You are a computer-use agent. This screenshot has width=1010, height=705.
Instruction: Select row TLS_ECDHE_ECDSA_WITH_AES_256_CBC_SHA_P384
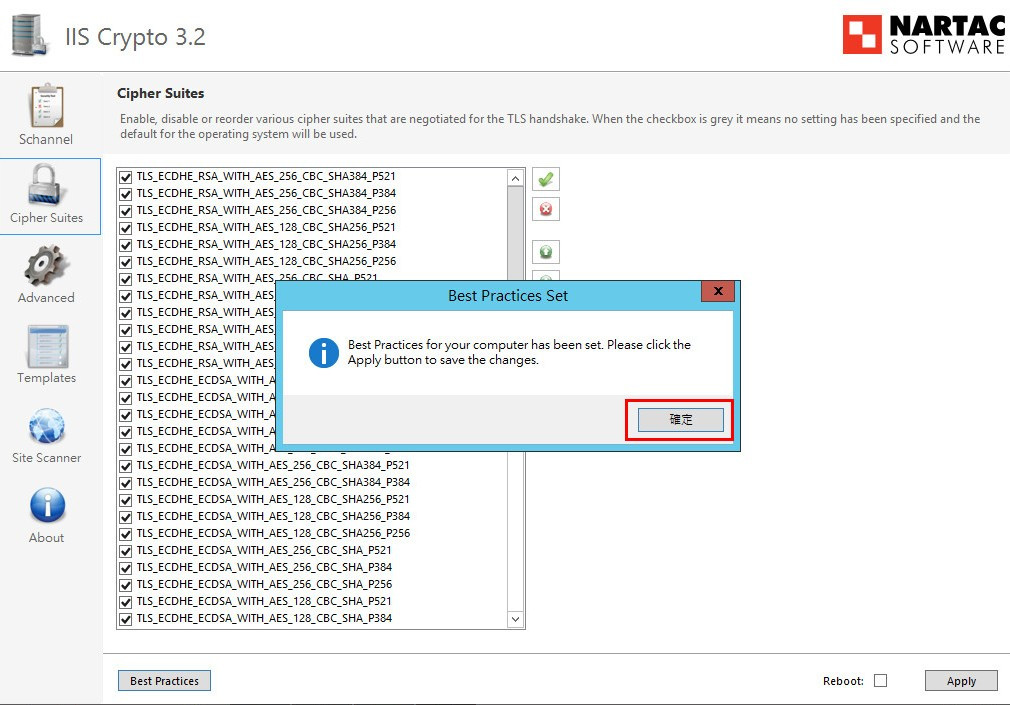pyautogui.click(x=264, y=567)
